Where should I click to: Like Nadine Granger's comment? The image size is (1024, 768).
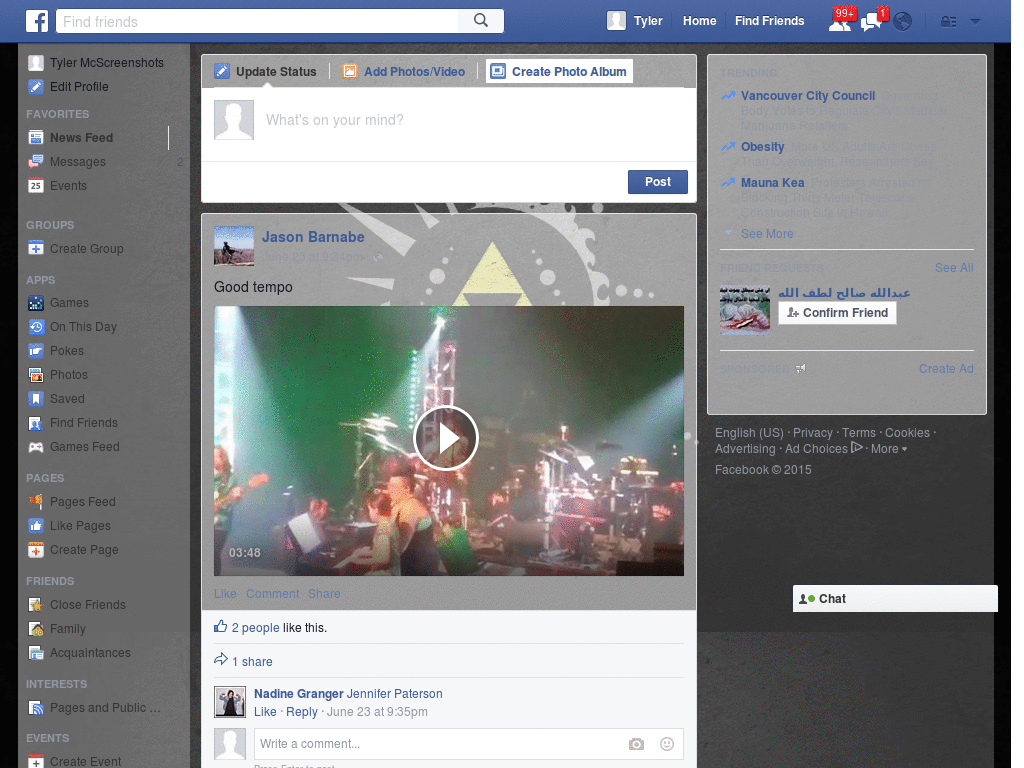265,712
